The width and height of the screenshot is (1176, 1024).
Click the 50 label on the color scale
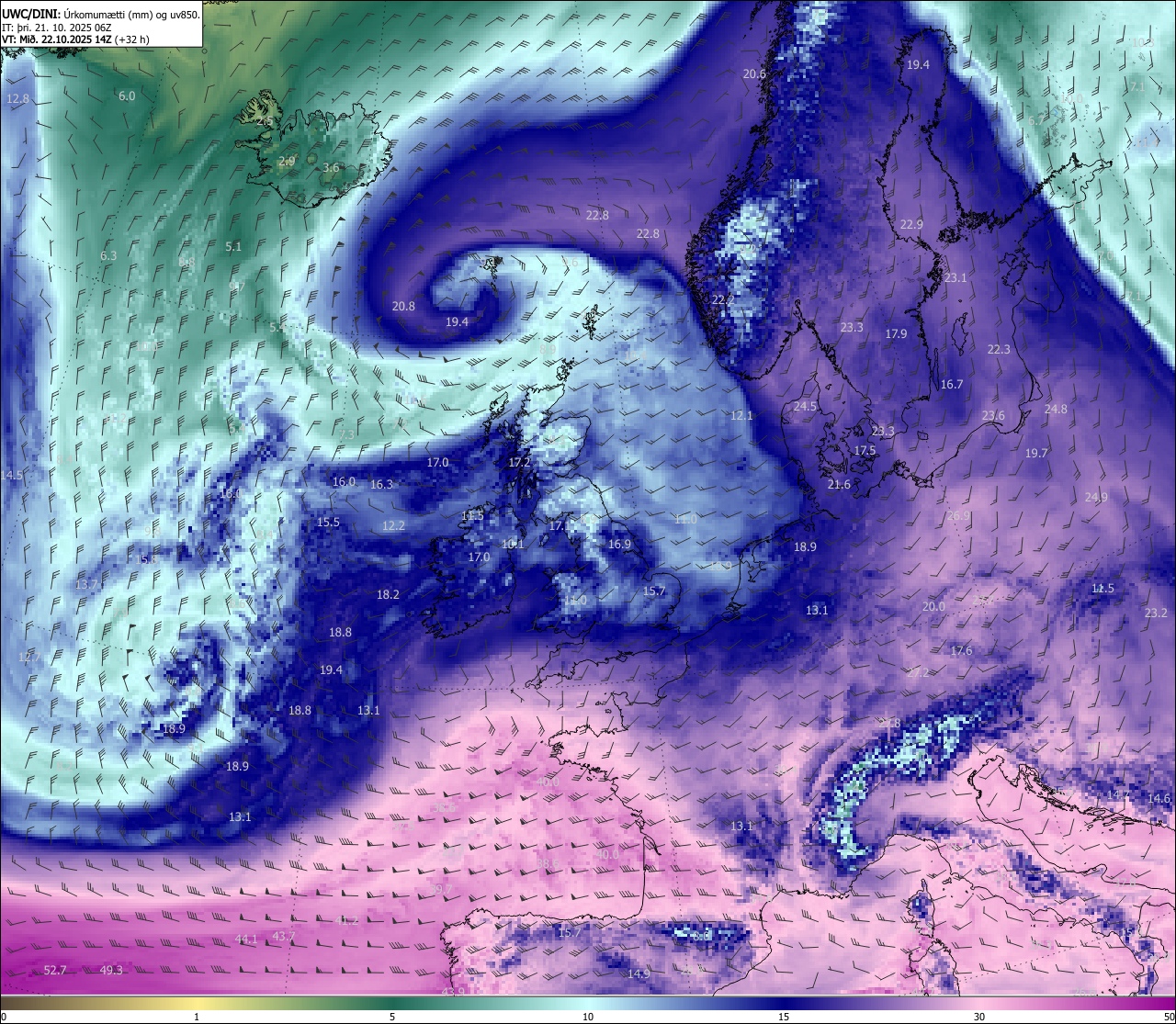click(x=1168, y=1017)
